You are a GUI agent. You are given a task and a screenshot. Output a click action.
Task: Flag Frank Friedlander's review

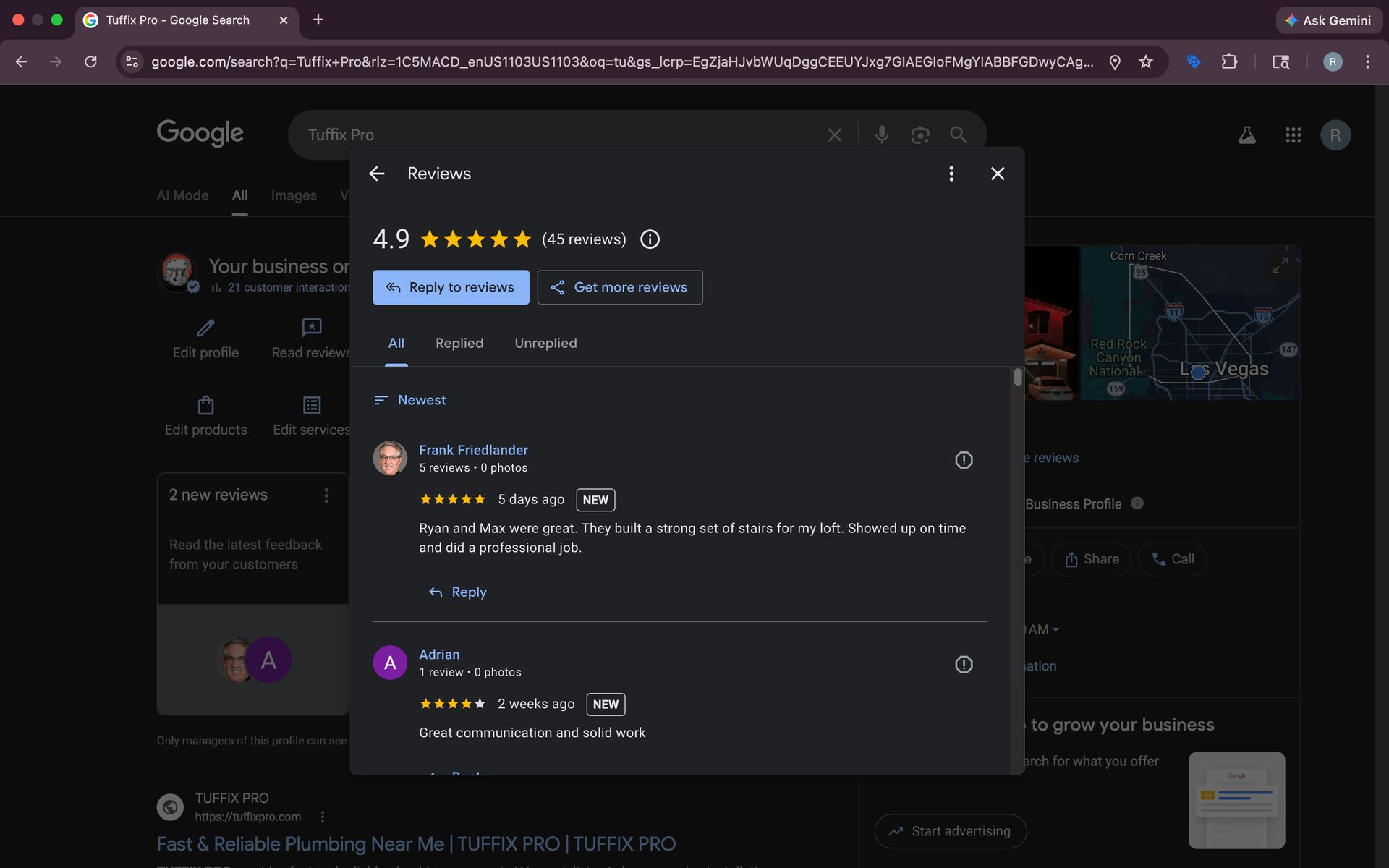tap(964, 460)
